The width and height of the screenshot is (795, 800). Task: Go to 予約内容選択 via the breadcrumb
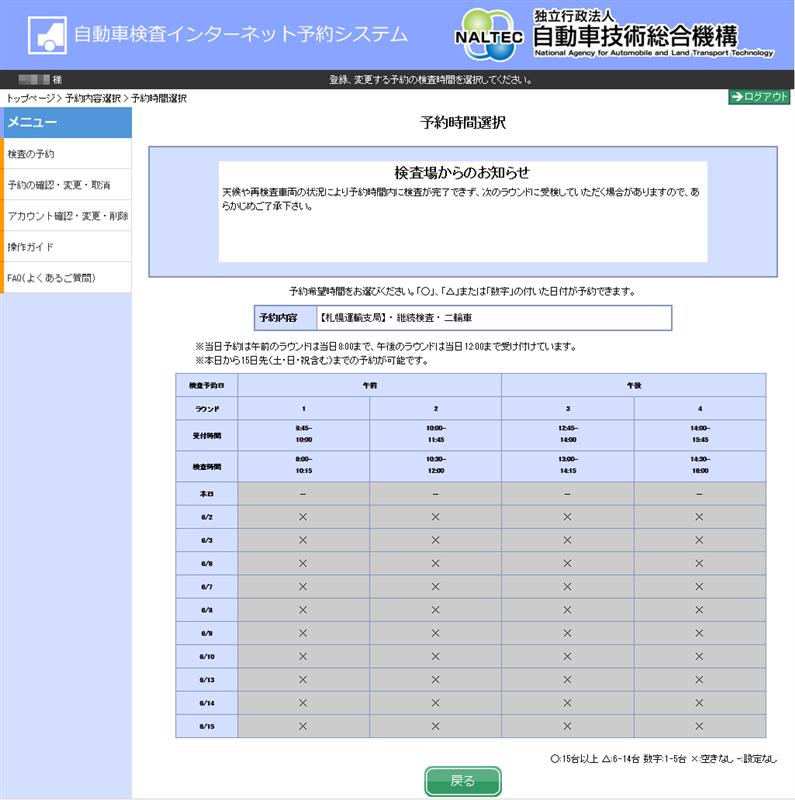[x=93, y=98]
